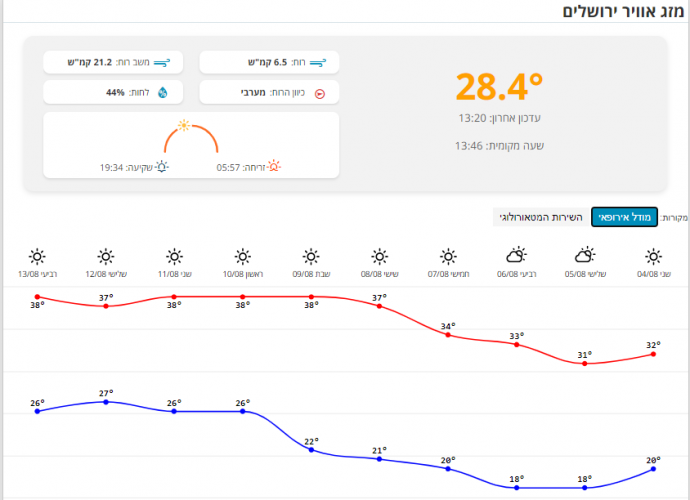Click the sunrise icon beside 05:57
The width and height of the screenshot is (690, 500).
275,166
